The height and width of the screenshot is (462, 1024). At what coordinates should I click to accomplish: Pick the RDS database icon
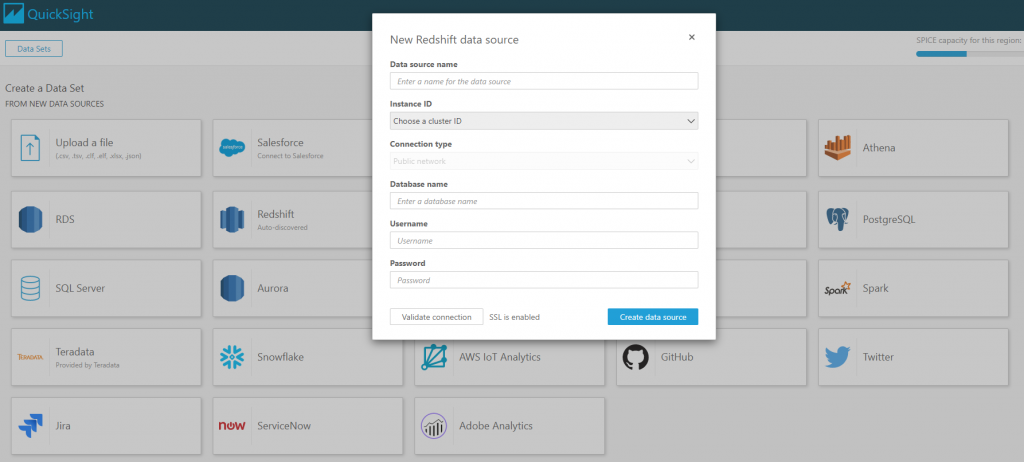point(31,220)
